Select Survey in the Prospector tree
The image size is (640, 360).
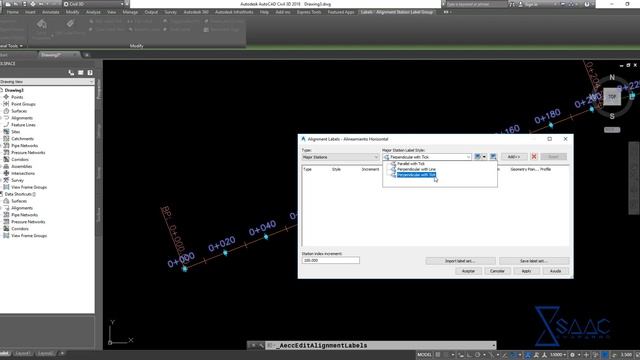tap(17, 180)
